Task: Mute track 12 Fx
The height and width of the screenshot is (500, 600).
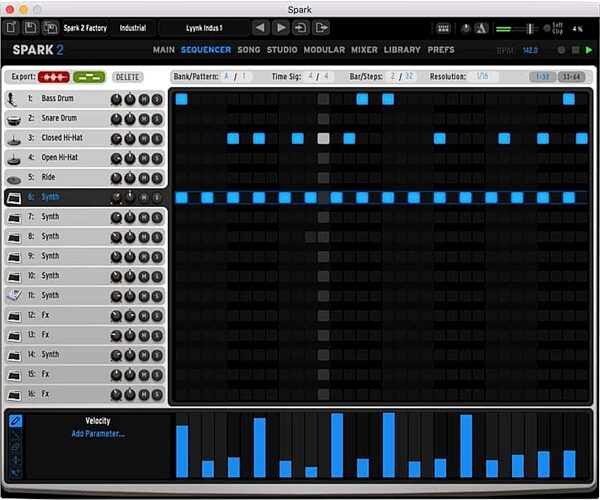Action: click(144, 316)
